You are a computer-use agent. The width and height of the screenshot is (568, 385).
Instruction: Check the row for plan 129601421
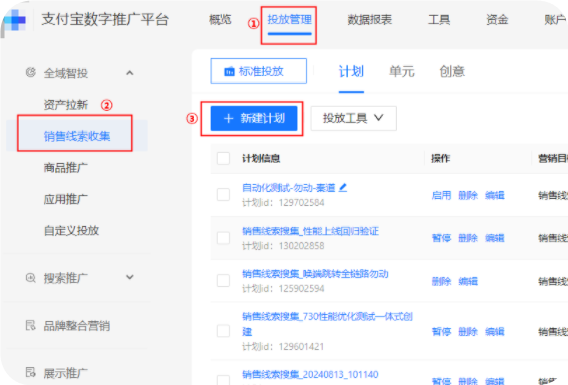tap(223, 331)
